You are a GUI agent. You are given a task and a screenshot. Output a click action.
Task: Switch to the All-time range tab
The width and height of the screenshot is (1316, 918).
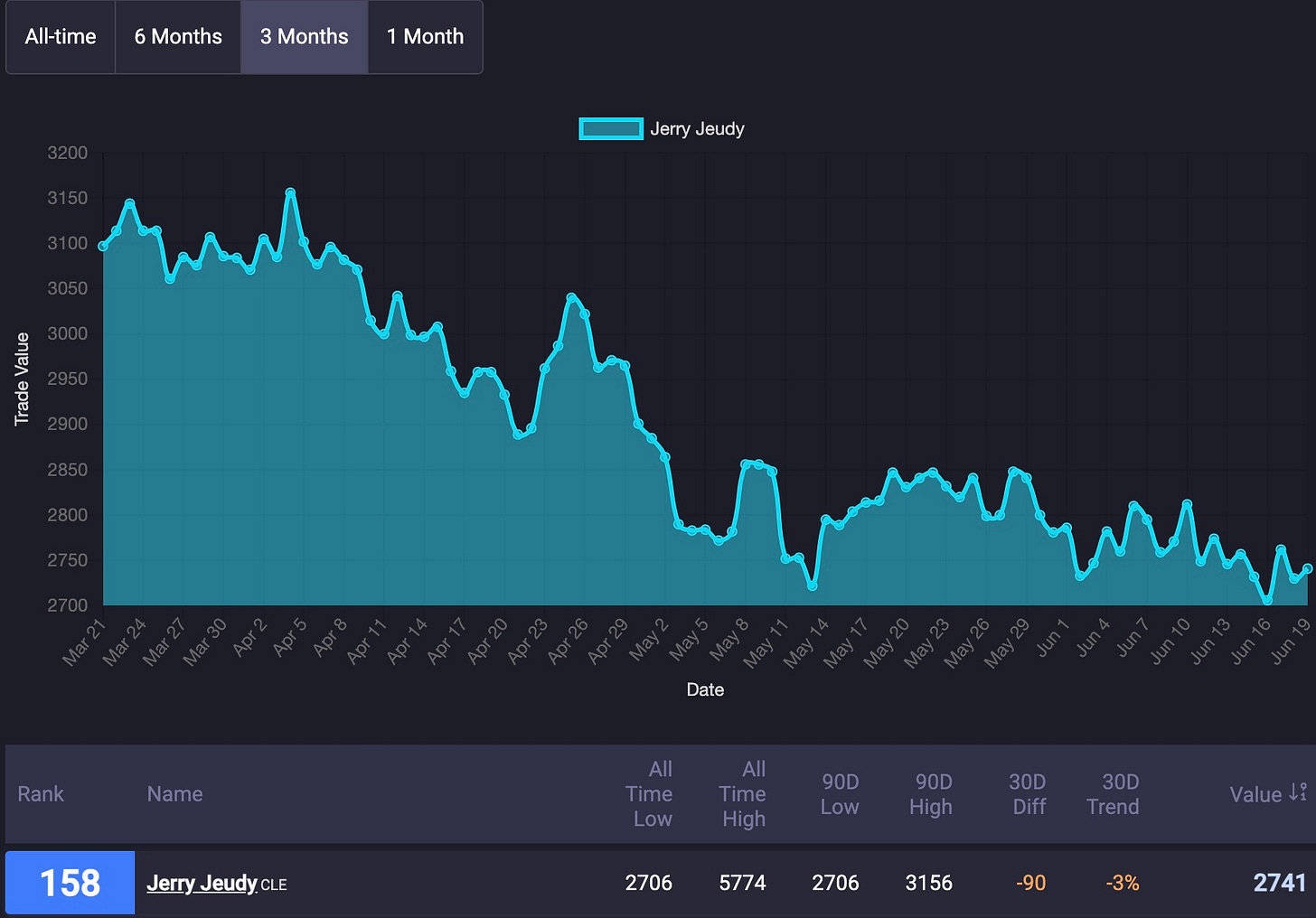tap(61, 37)
